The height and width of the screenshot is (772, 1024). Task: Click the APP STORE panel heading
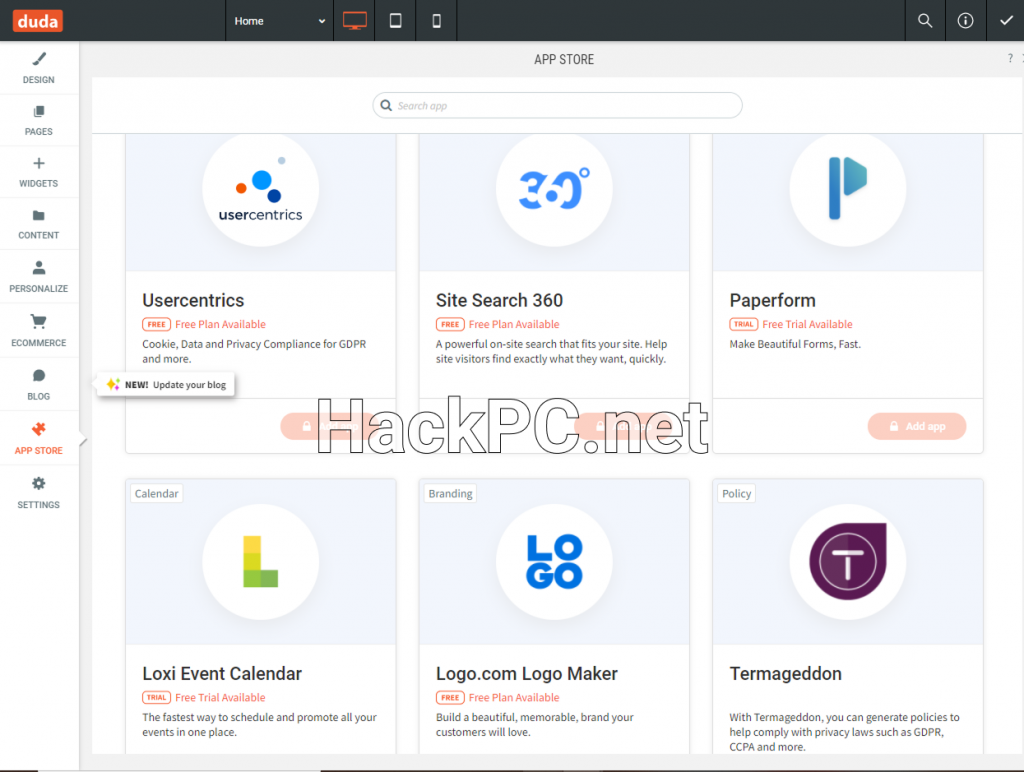pos(564,59)
